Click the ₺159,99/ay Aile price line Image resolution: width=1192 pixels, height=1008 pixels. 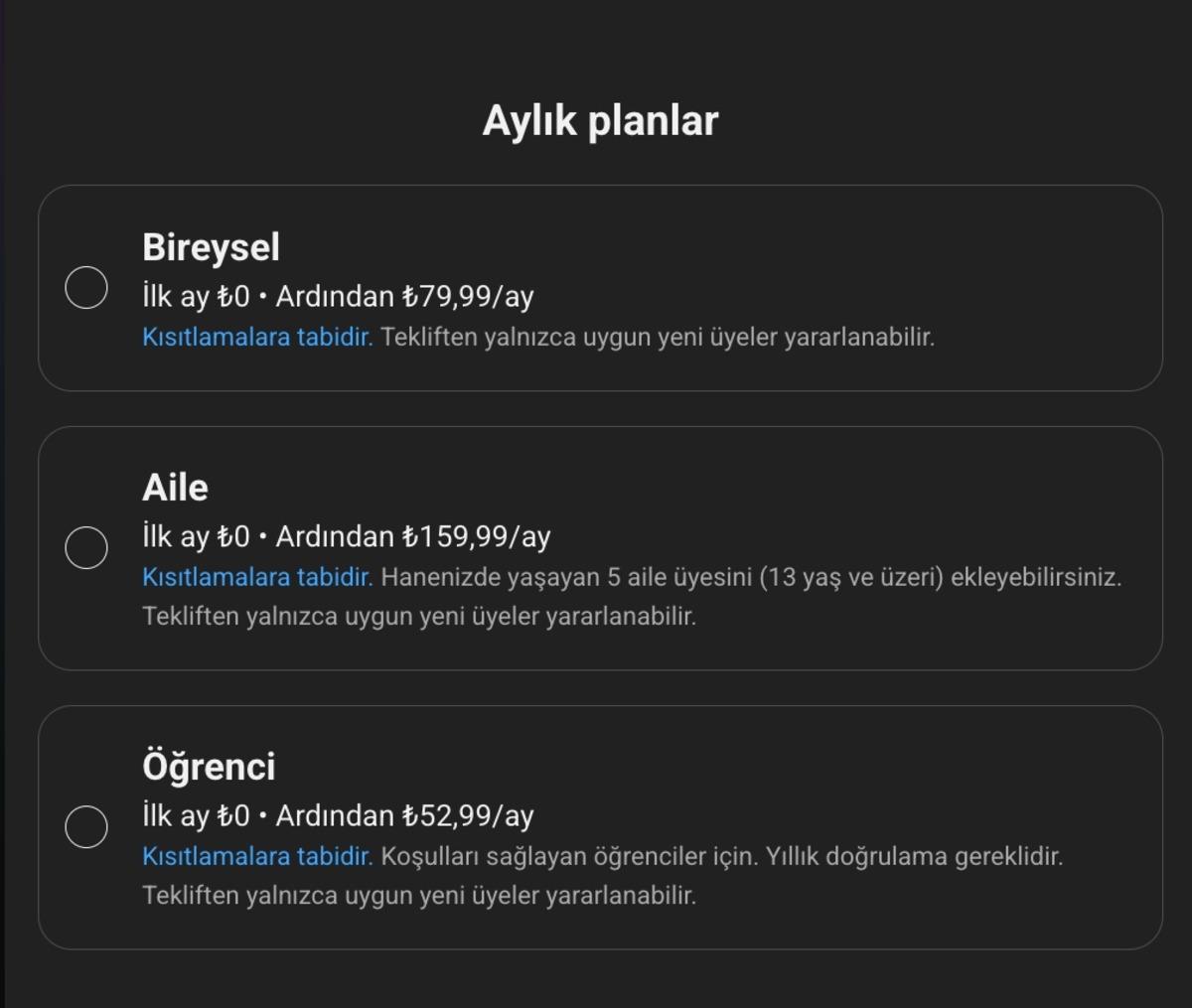point(412,537)
